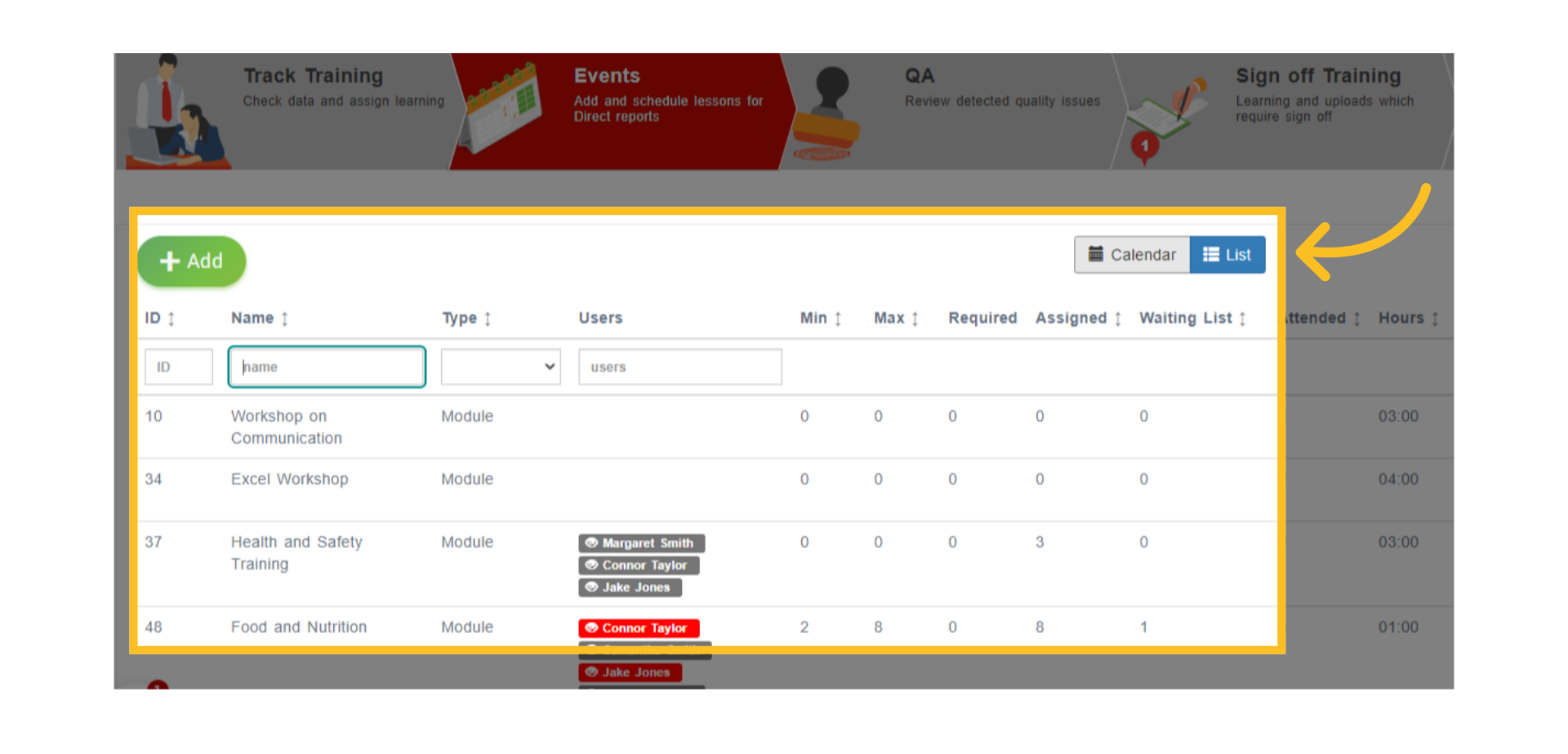Open the Type filter dropdown
Image resolution: width=1568 pixels, height=754 pixels.
[x=501, y=367]
